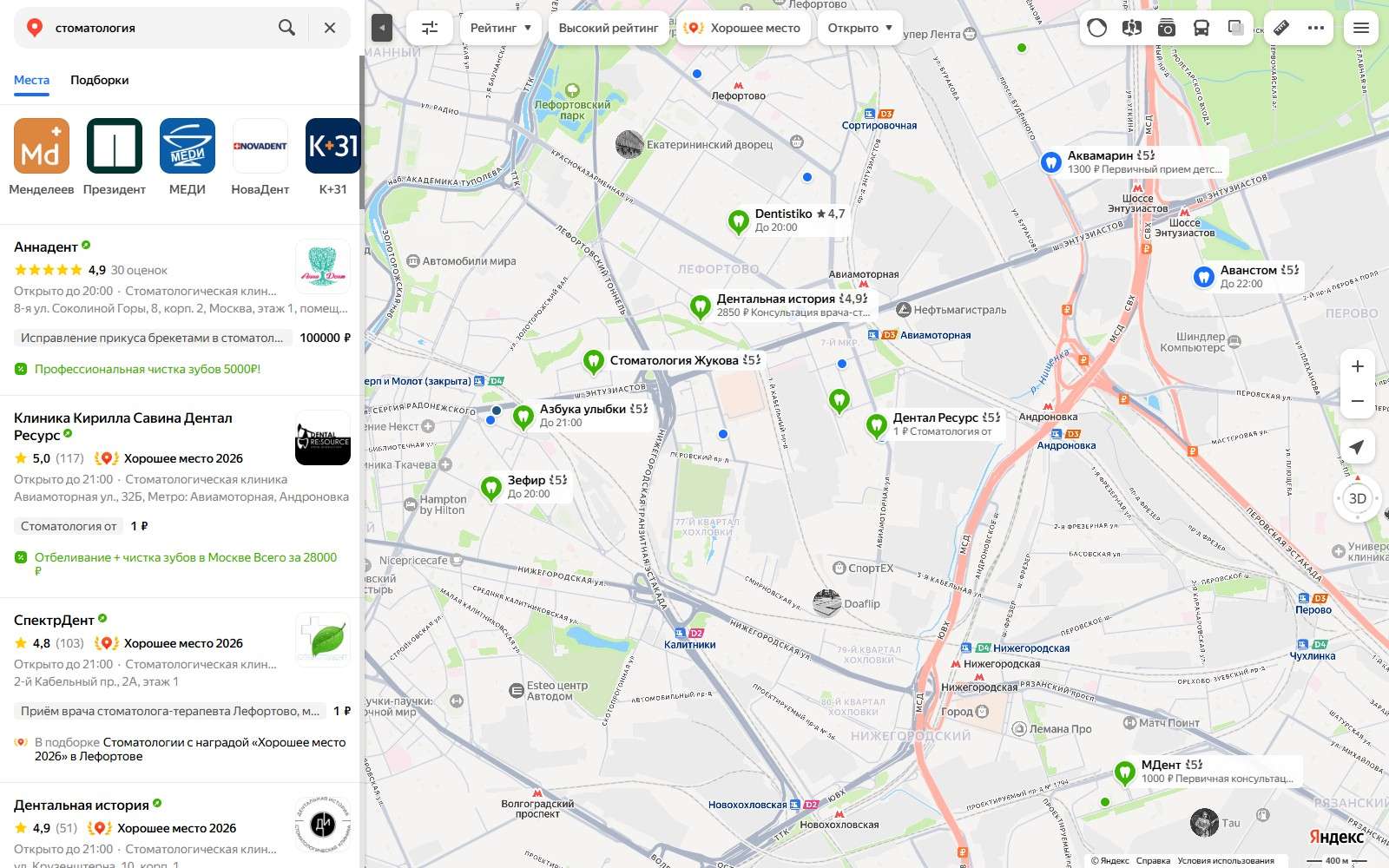Toggle public transport bus icon
1389x868 pixels.
(x=1201, y=28)
